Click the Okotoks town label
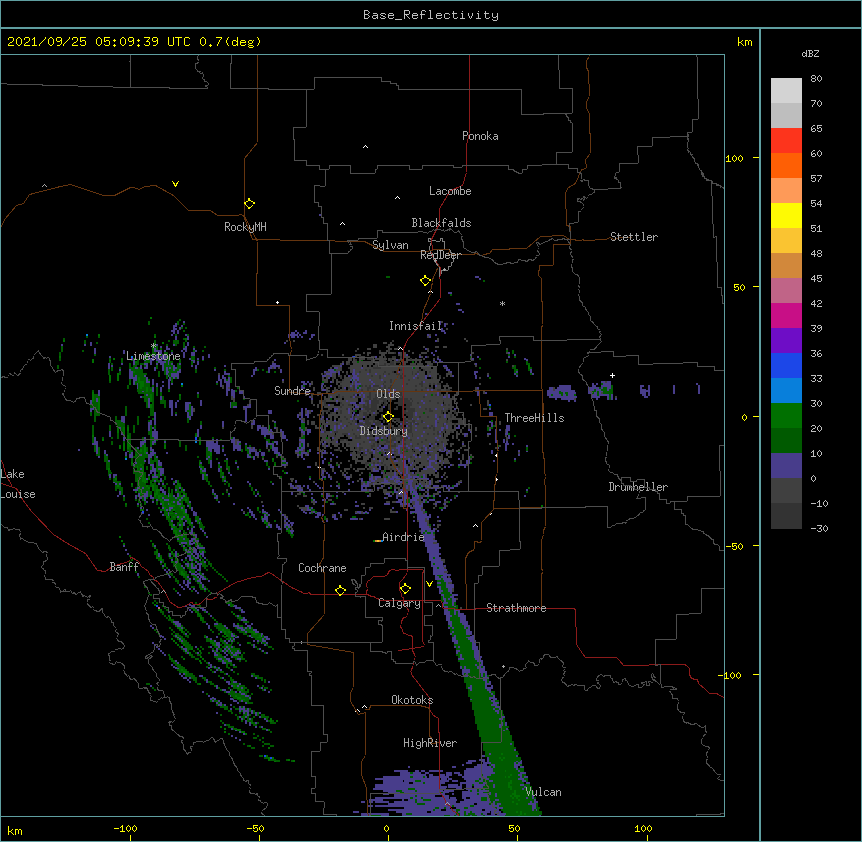This screenshot has width=862, height=842. pyautogui.click(x=412, y=700)
